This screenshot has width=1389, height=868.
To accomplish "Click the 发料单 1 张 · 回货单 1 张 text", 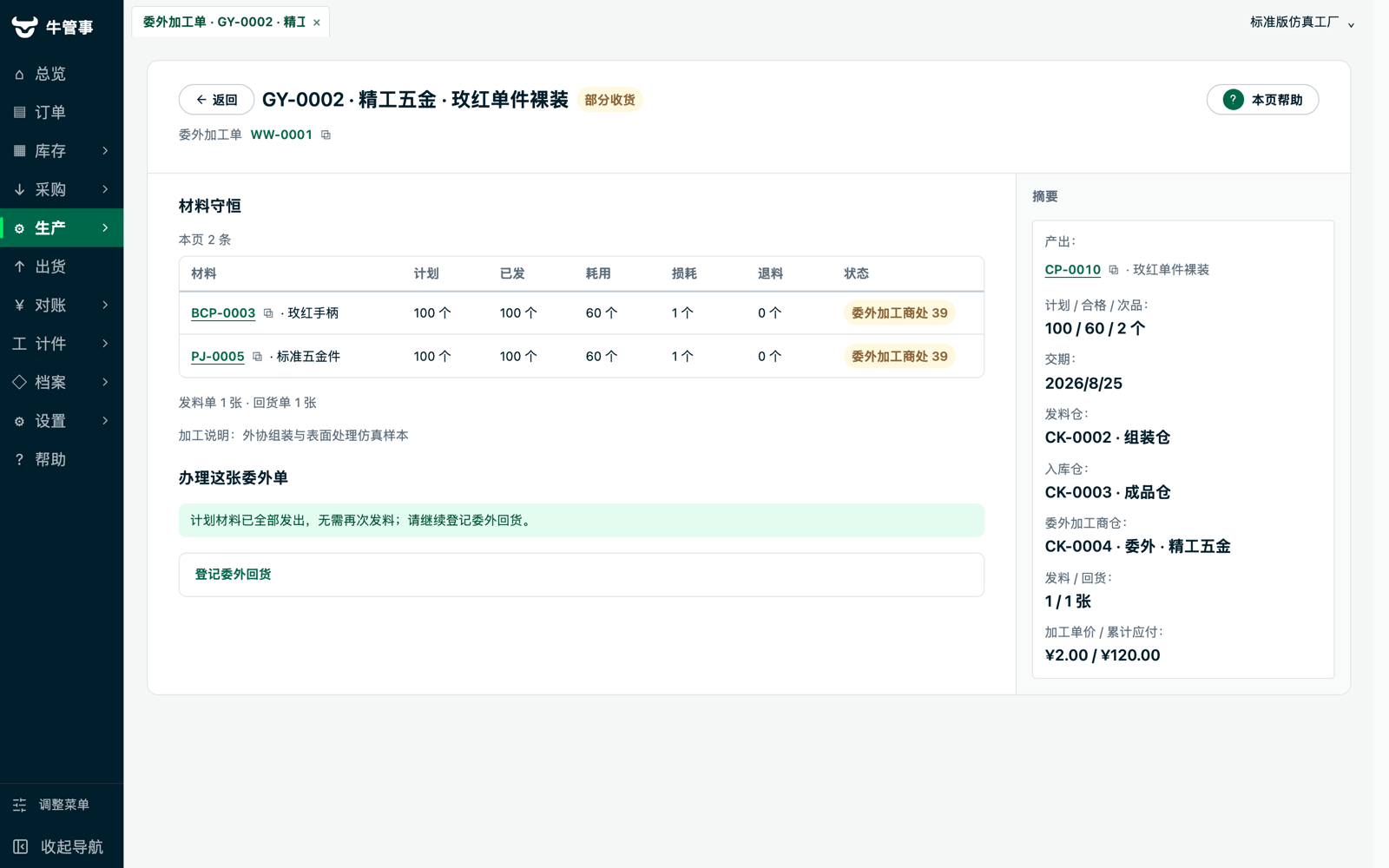I will tap(247, 403).
